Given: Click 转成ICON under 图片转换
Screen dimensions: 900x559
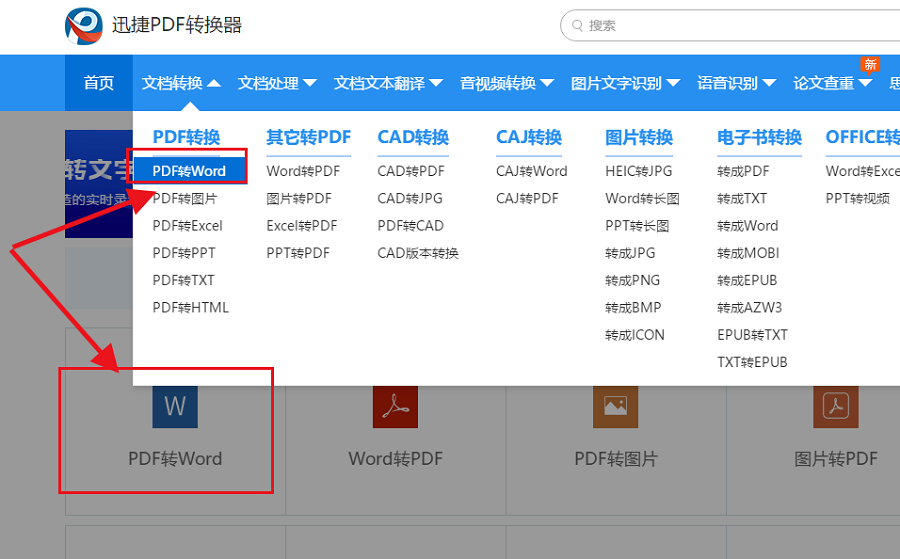Looking at the screenshot, I should (x=635, y=335).
